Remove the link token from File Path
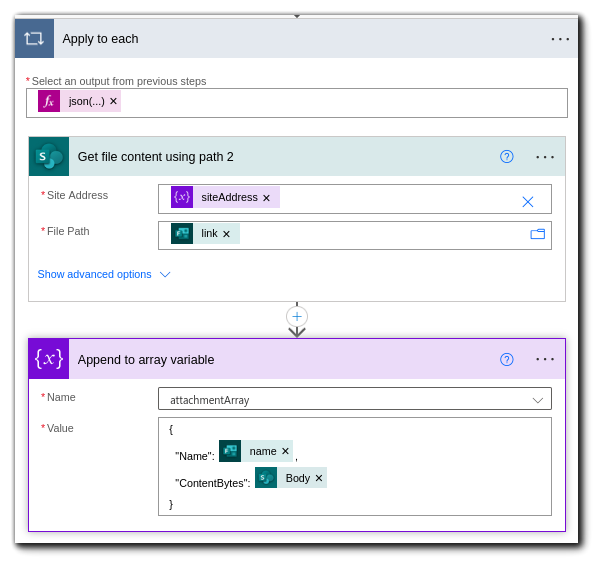605x570 pixels. 226,234
